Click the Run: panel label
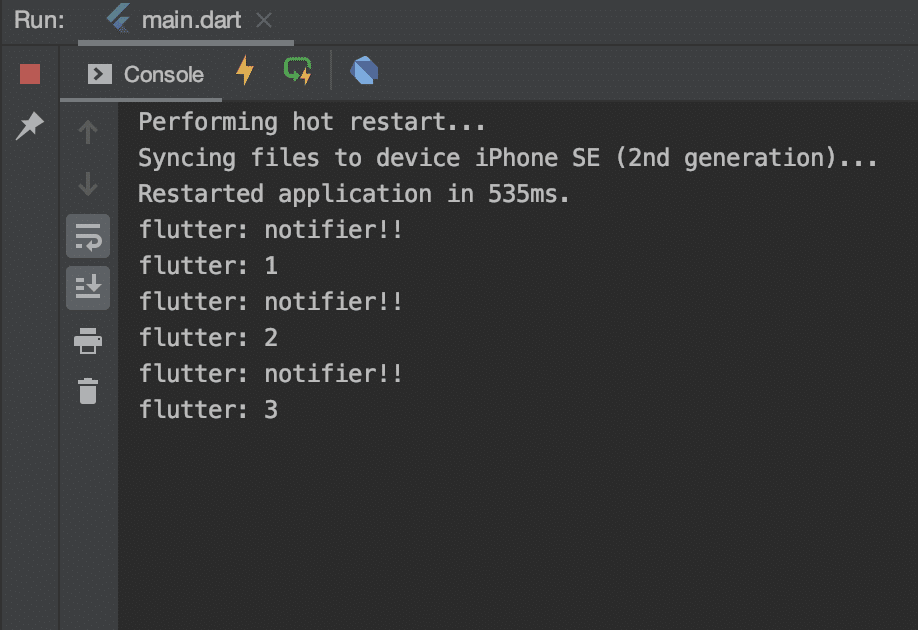Screen dimensions: 918x630 click(x=39, y=20)
